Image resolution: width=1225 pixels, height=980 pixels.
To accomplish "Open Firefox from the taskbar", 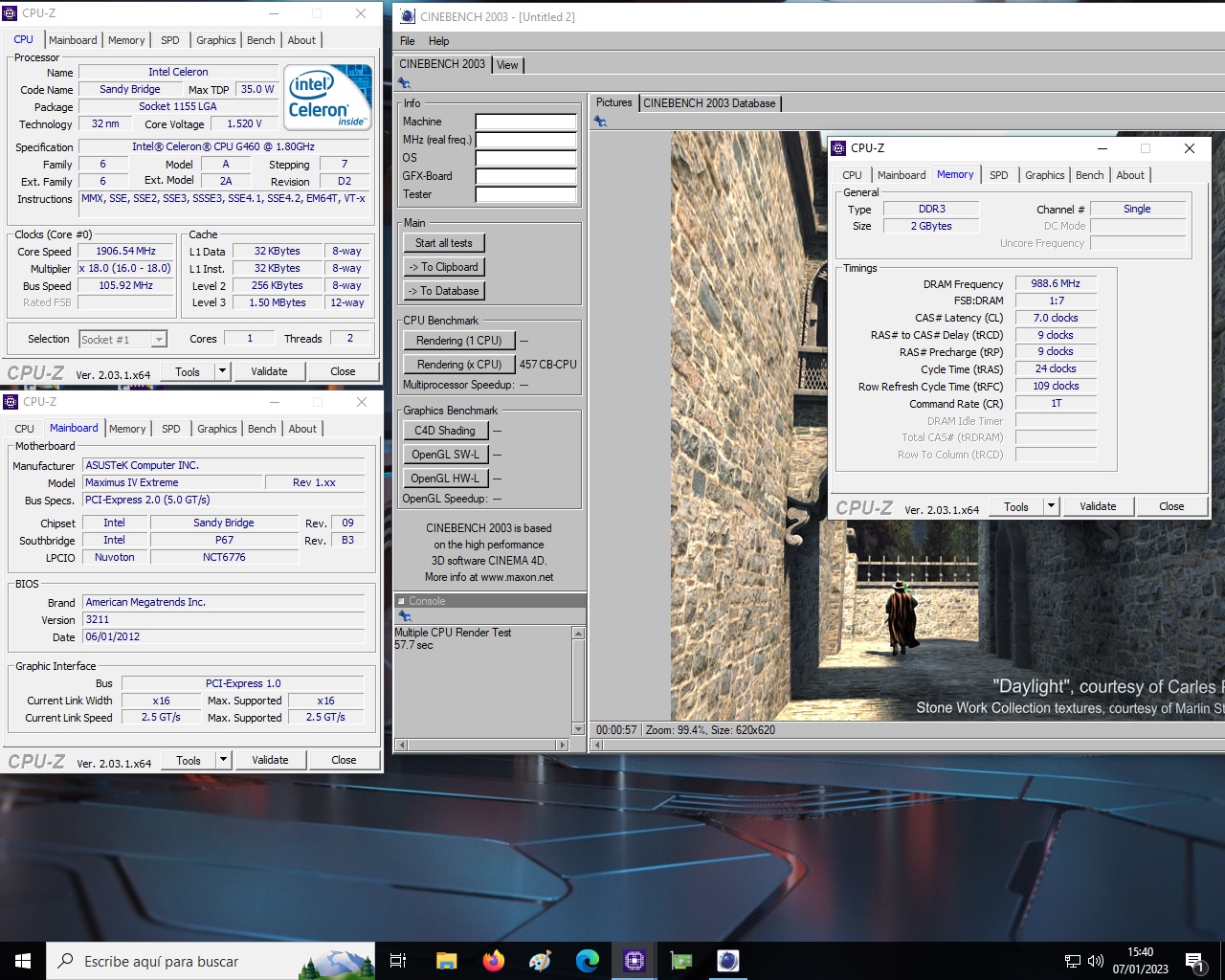I will [x=493, y=961].
